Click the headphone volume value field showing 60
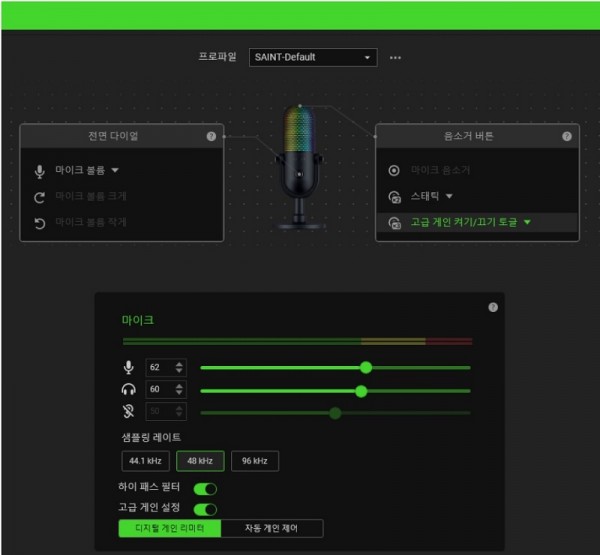600x555 pixels. click(x=159, y=390)
